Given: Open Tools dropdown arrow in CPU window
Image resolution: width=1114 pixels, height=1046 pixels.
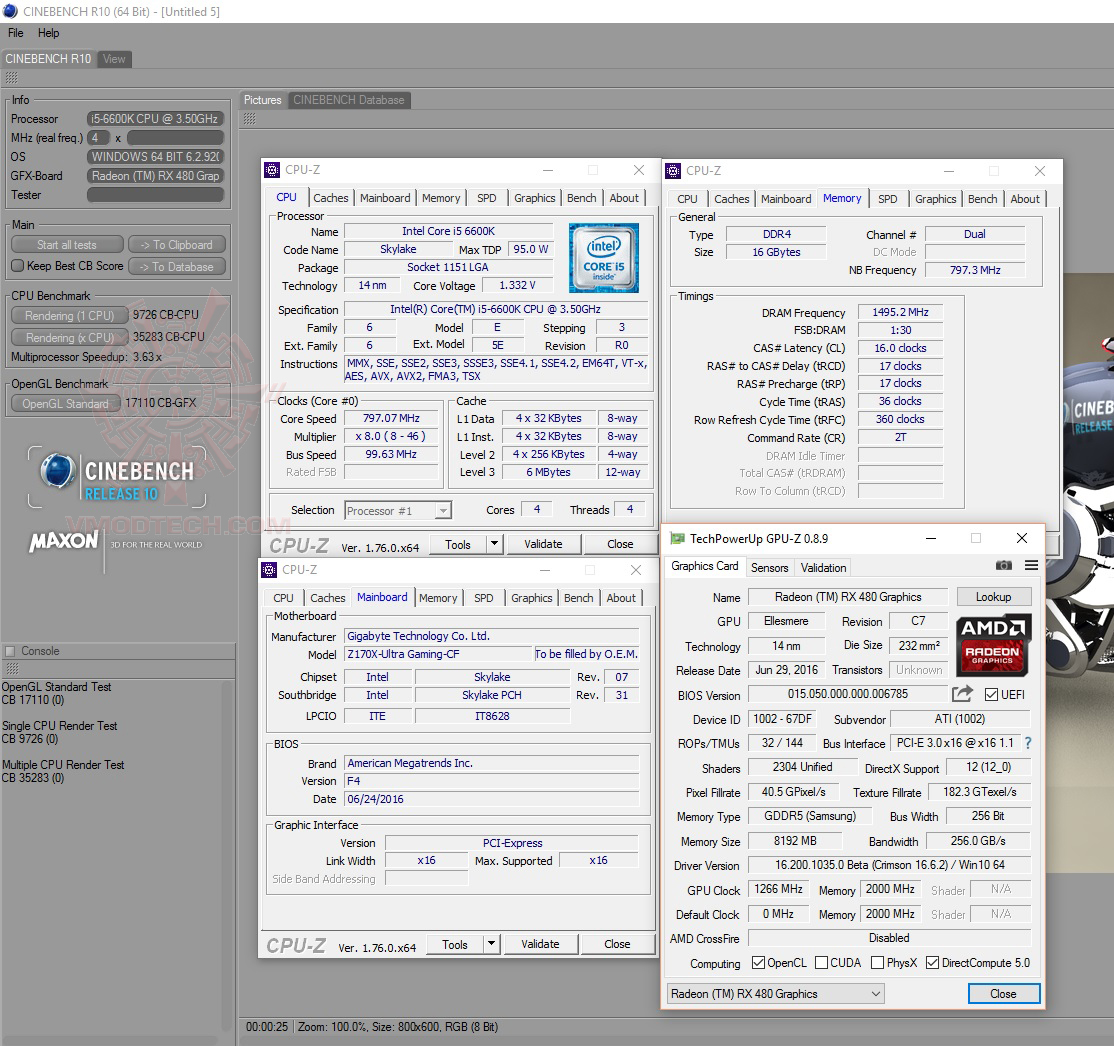Looking at the screenshot, I should pyautogui.click(x=494, y=544).
